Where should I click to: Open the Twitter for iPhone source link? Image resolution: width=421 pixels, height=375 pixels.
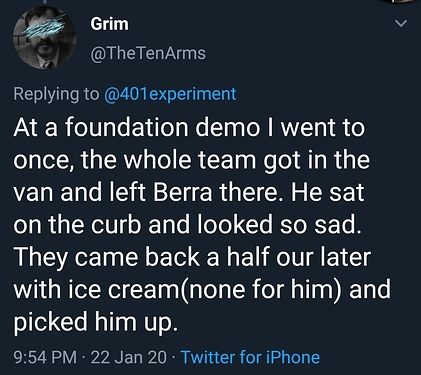(250, 357)
